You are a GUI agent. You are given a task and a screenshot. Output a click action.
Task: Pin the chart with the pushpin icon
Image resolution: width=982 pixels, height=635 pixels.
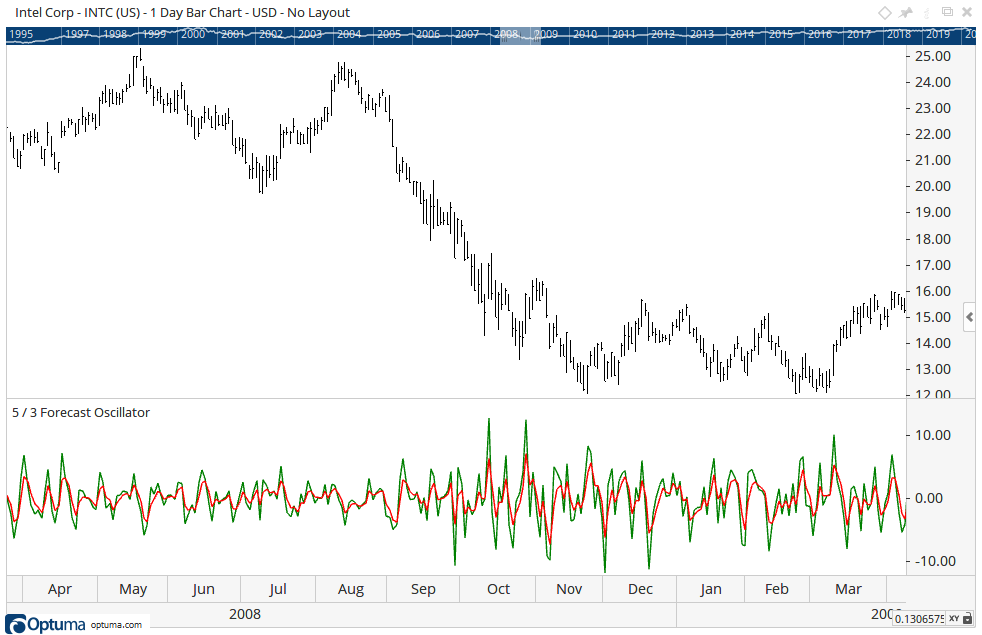[x=906, y=13]
